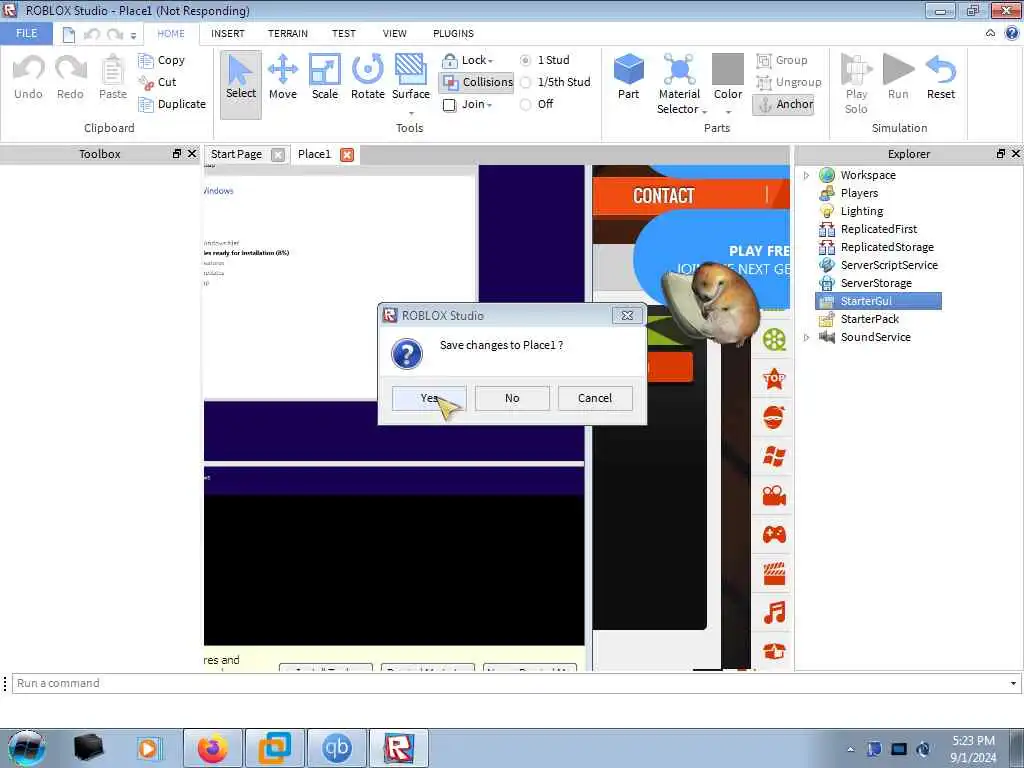This screenshot has width=1024, height=768.
Task: Select the 1/5th Stud radio option
Action: 525,82
